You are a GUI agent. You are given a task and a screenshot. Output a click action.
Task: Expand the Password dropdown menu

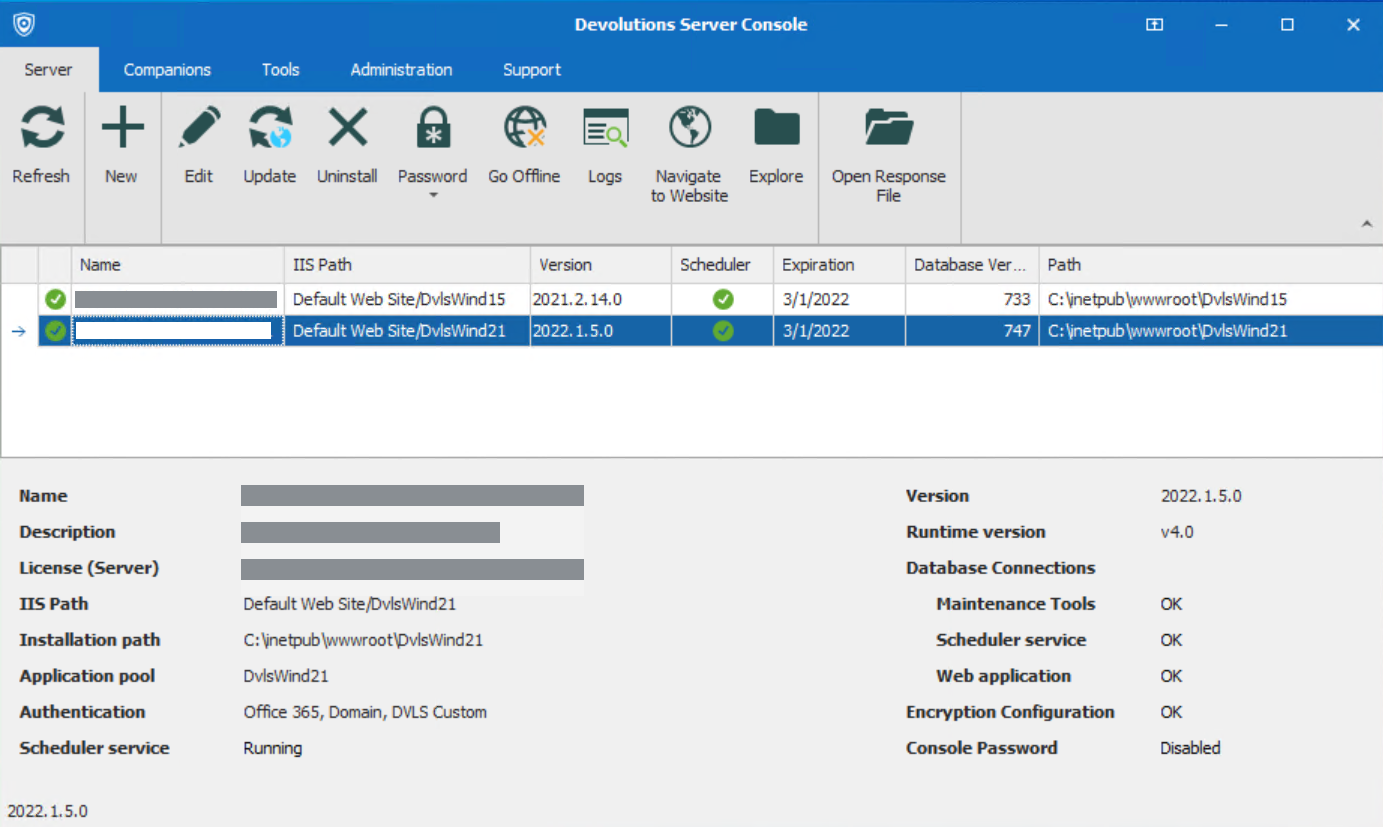(x=433, y=195)
